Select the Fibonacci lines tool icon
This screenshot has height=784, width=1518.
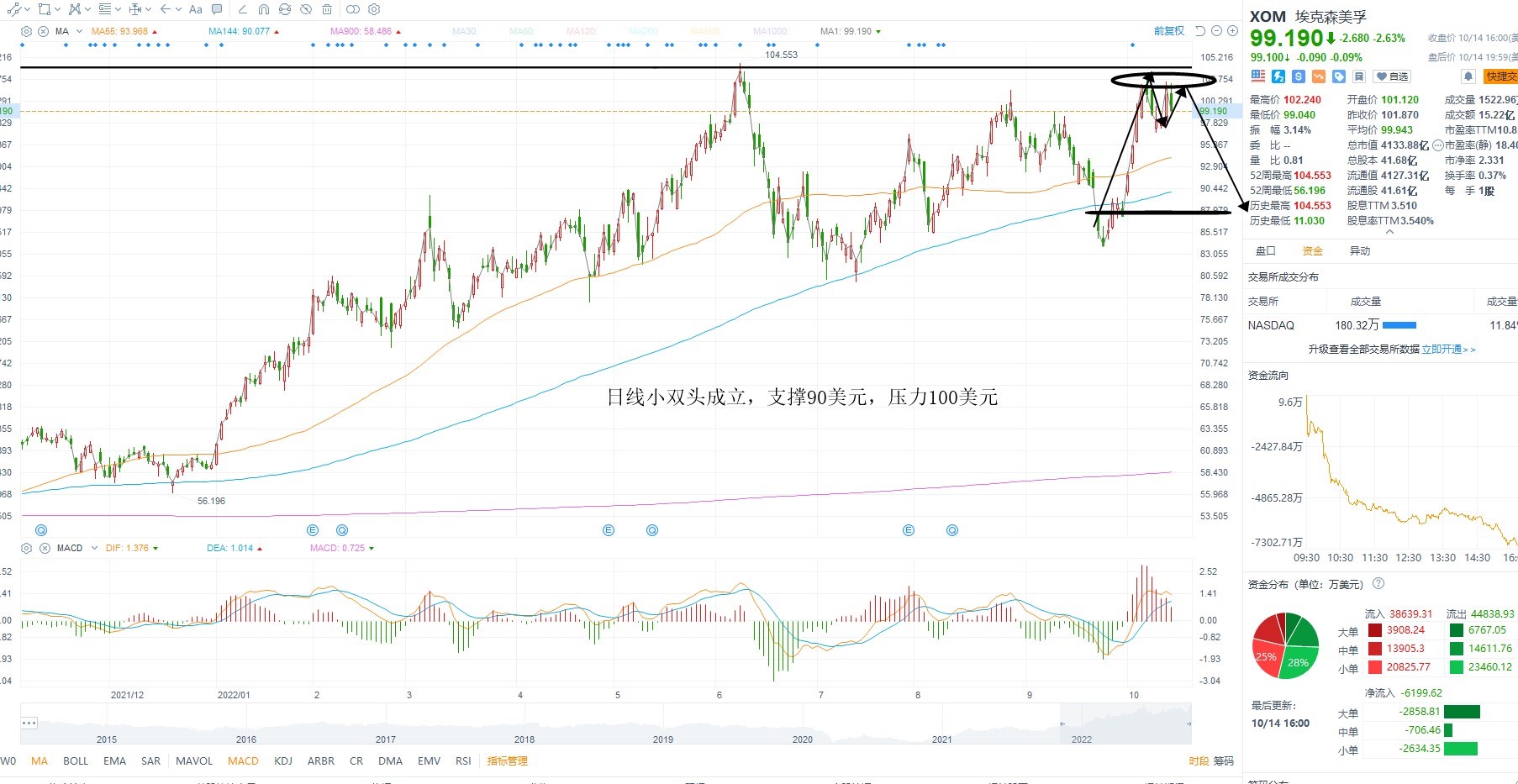click(x=105, y=9)
